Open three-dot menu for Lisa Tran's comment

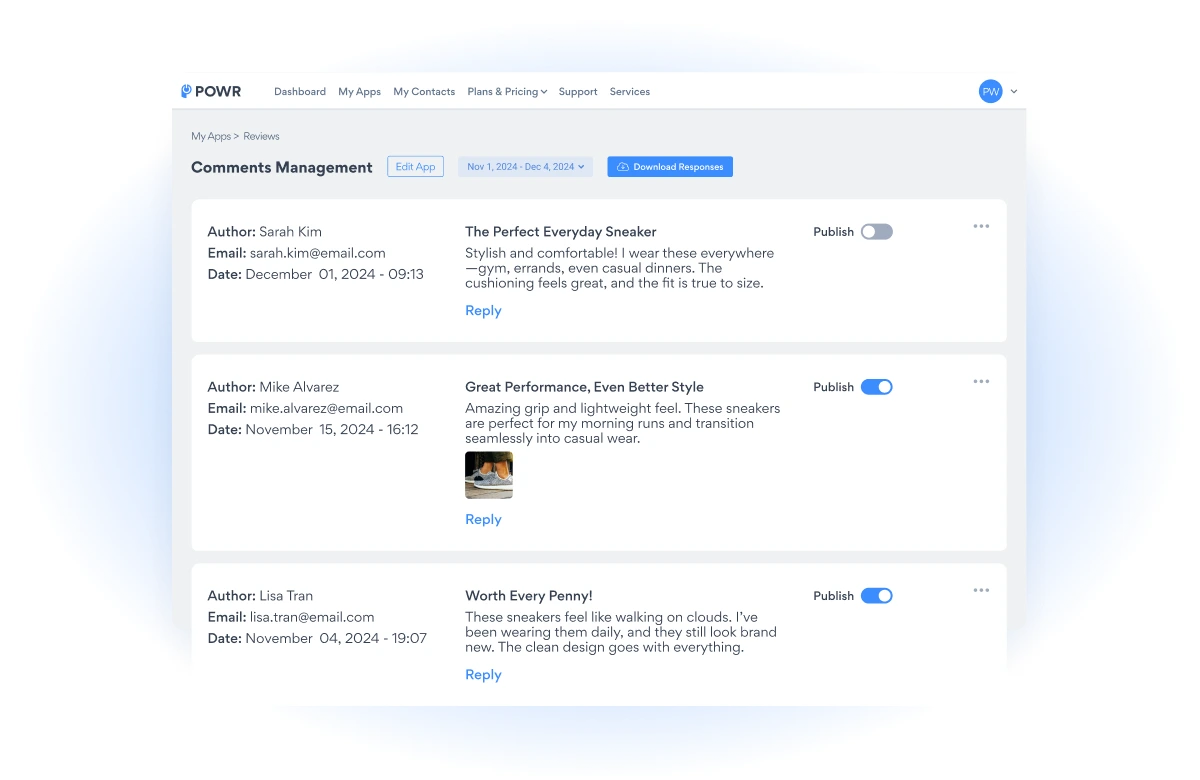click(x=981, y=590)
